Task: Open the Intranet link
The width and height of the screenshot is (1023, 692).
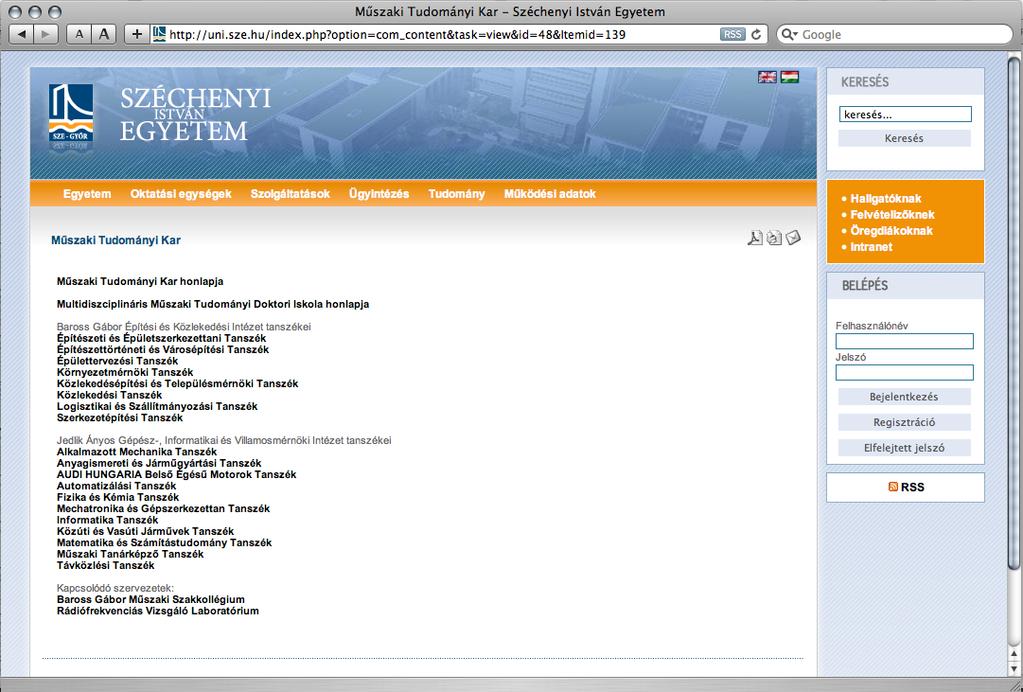Action: [x=871, y=247]
